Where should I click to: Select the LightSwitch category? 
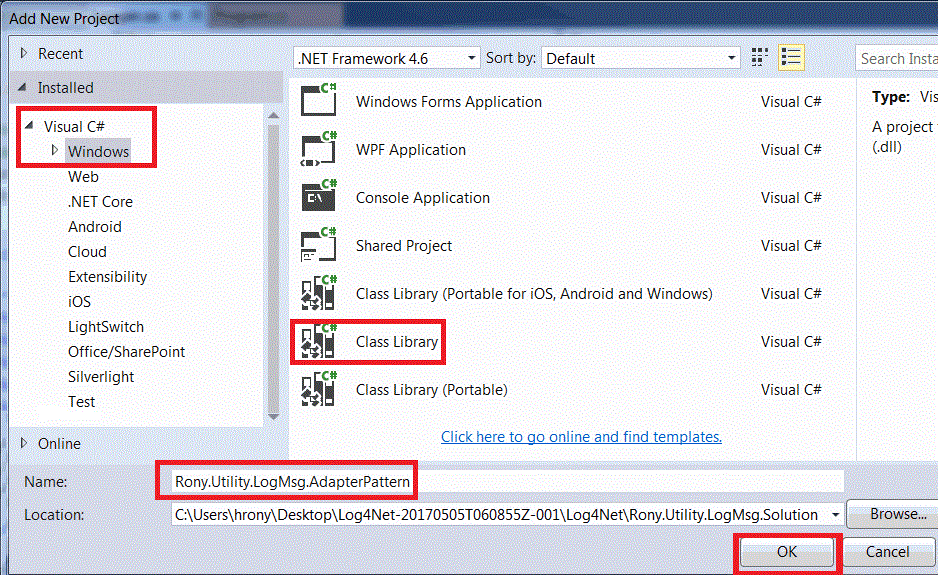pyautogui.click(x=106, y=327)
